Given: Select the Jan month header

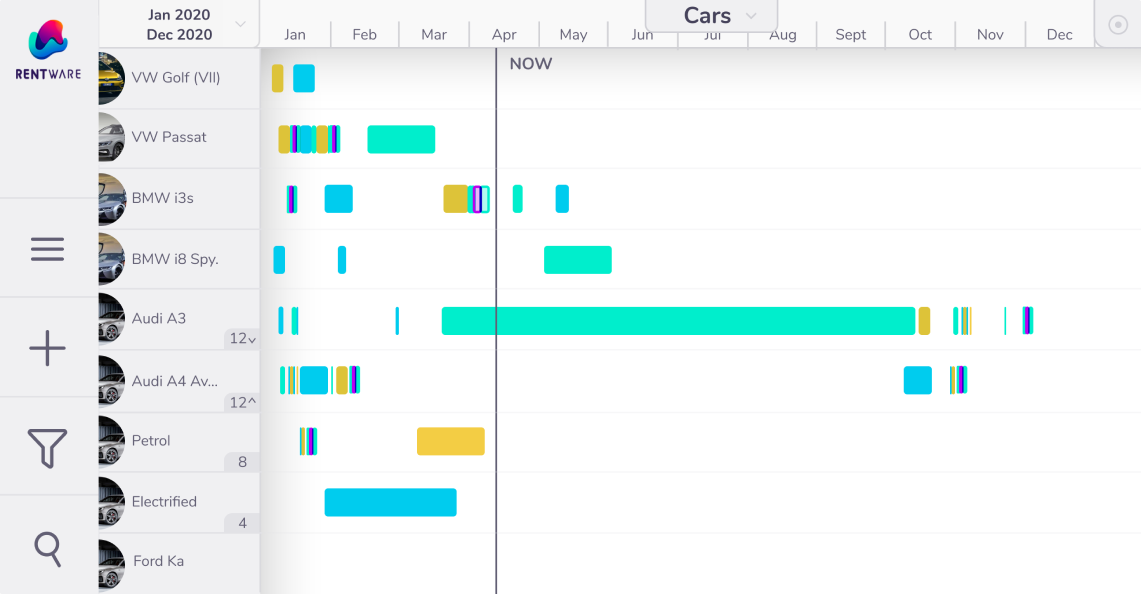Looking at the screenshot, I should (x=295, y=34).
